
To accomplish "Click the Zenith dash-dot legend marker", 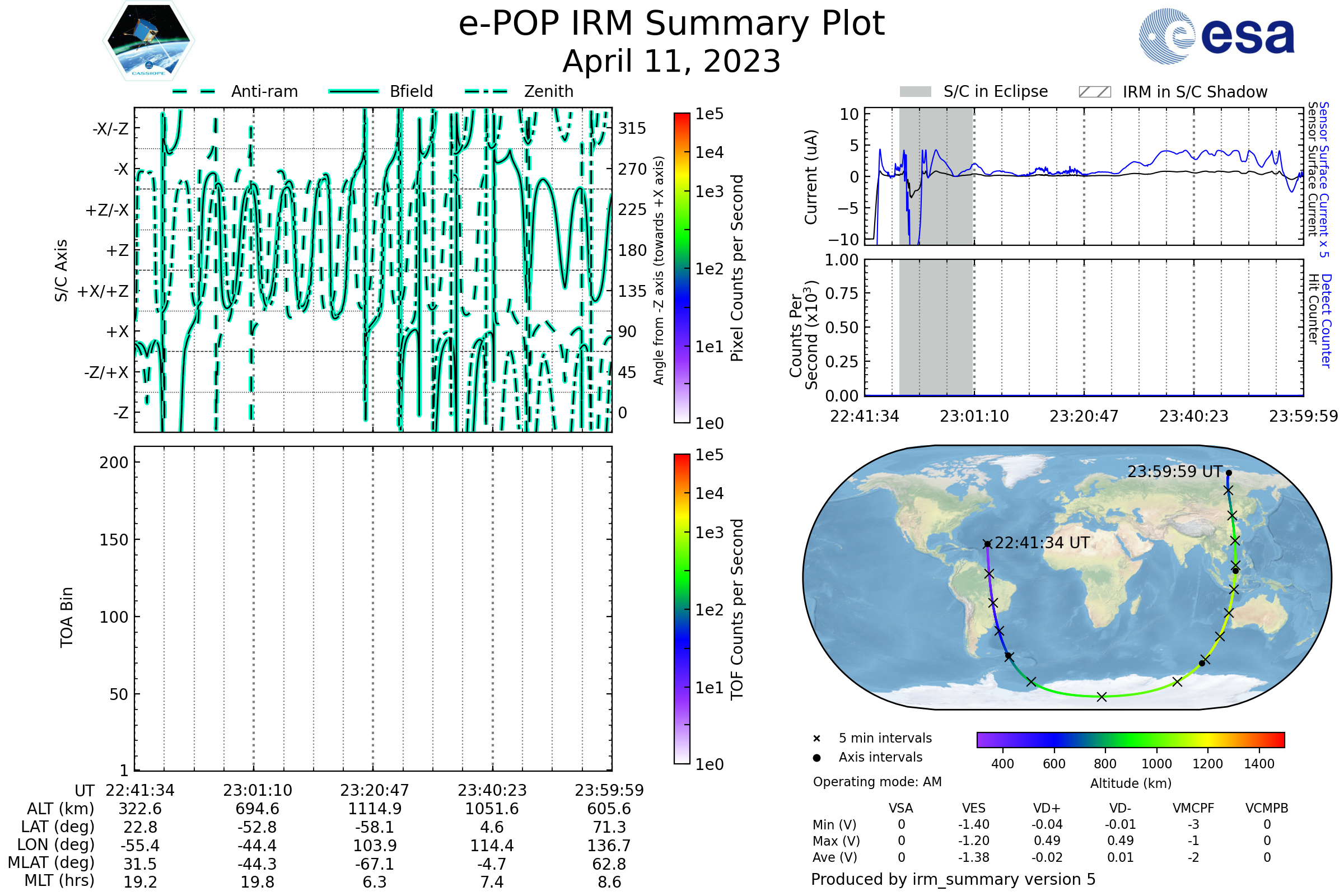I will click(x=486, y=91).
